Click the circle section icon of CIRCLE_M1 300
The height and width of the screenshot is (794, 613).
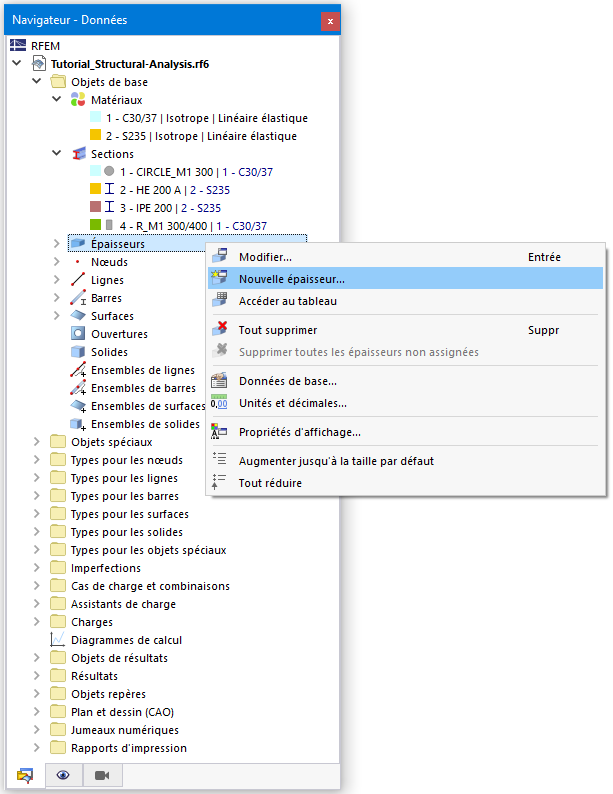109,171
